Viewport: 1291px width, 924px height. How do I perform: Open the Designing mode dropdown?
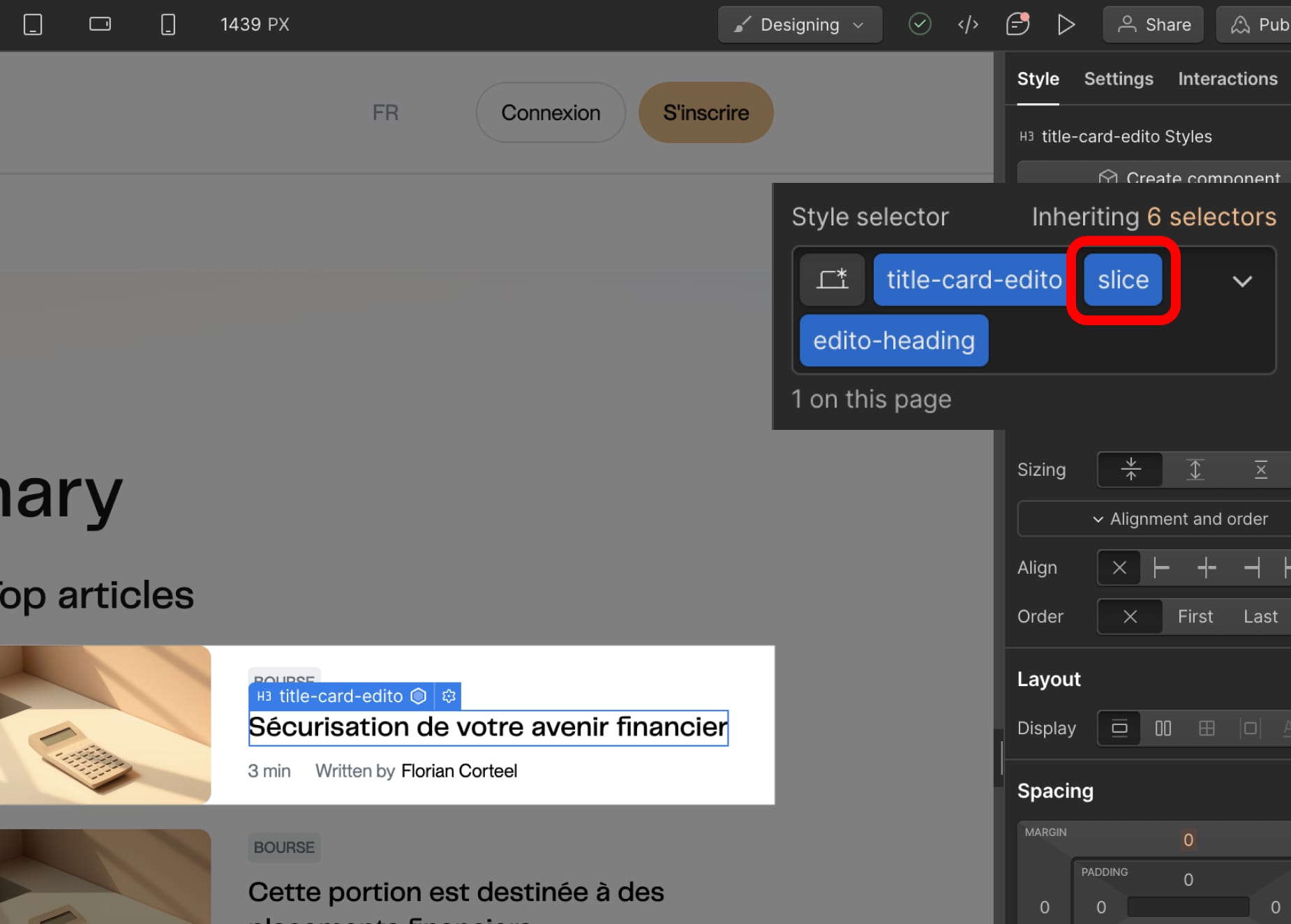(x=800, y=25)
